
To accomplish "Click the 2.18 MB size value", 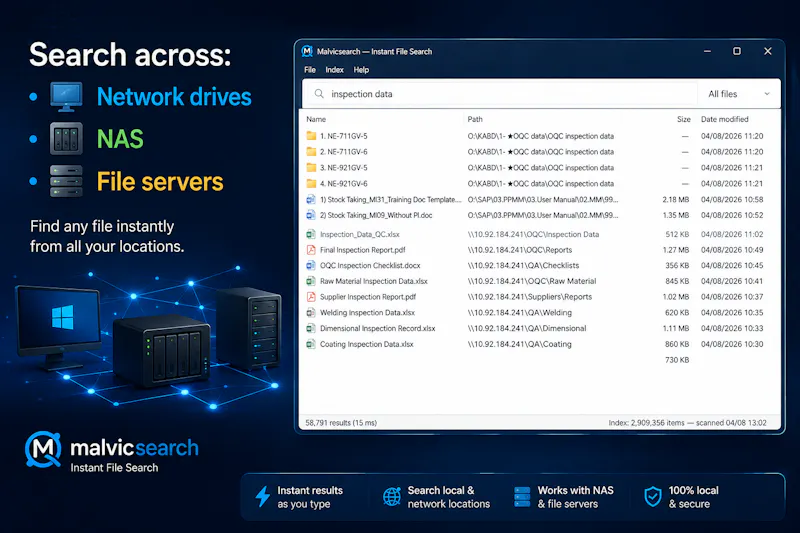I will (676, 199).
